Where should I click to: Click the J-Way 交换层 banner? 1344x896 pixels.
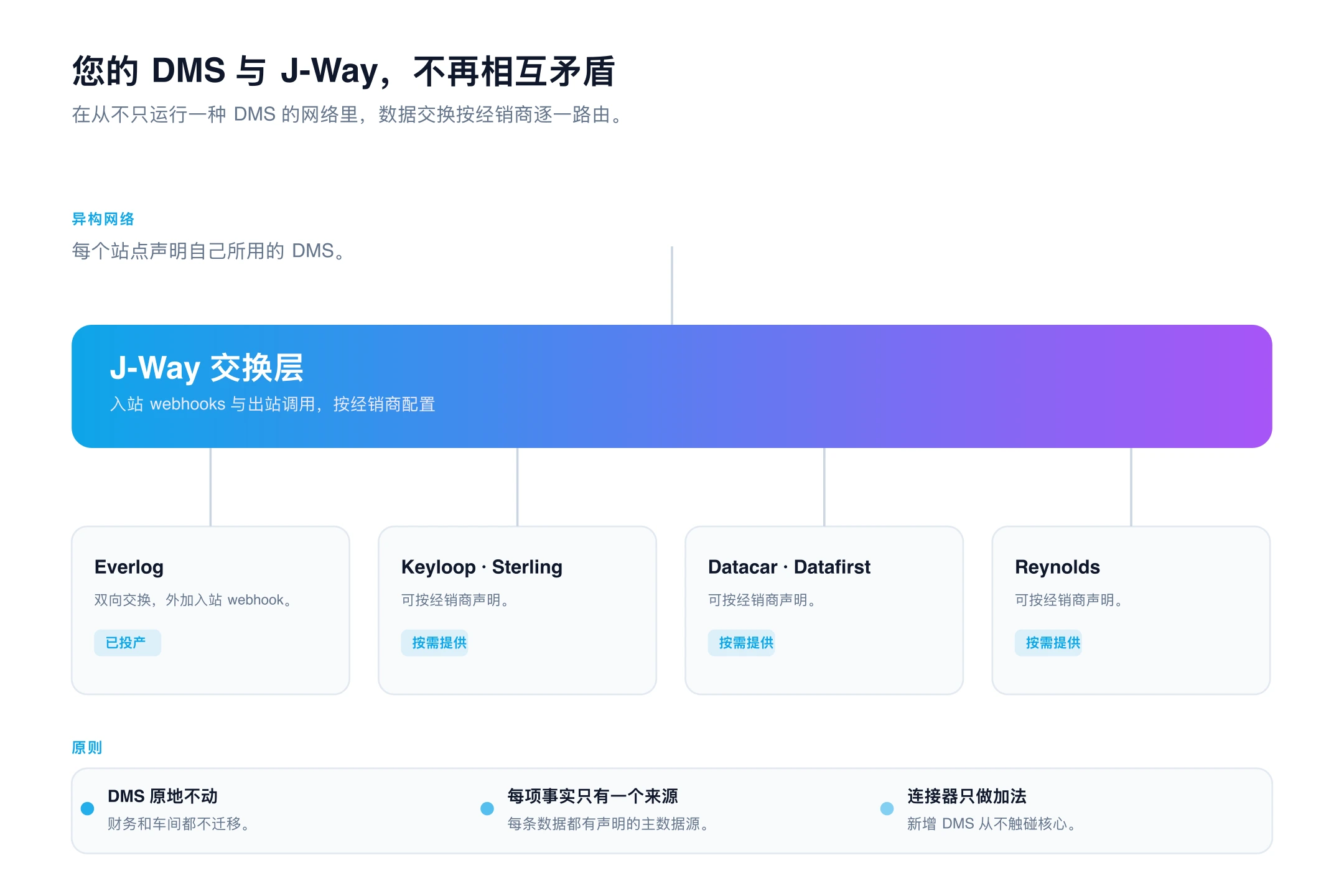pyautogui.click(x=671, y=386)
